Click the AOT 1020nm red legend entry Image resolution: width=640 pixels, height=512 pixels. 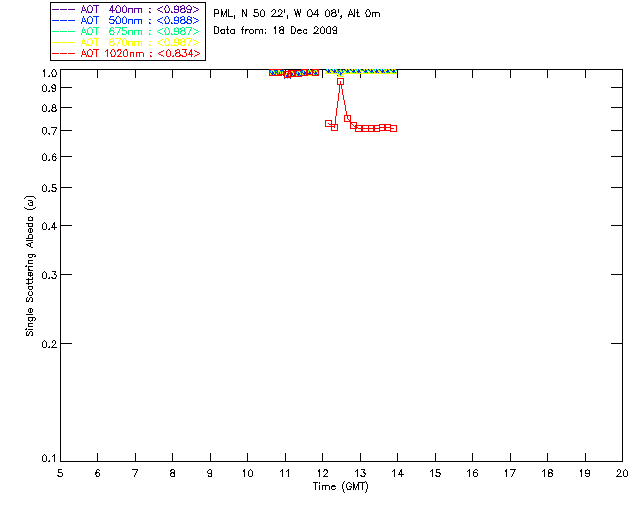(x=126, y=53)
